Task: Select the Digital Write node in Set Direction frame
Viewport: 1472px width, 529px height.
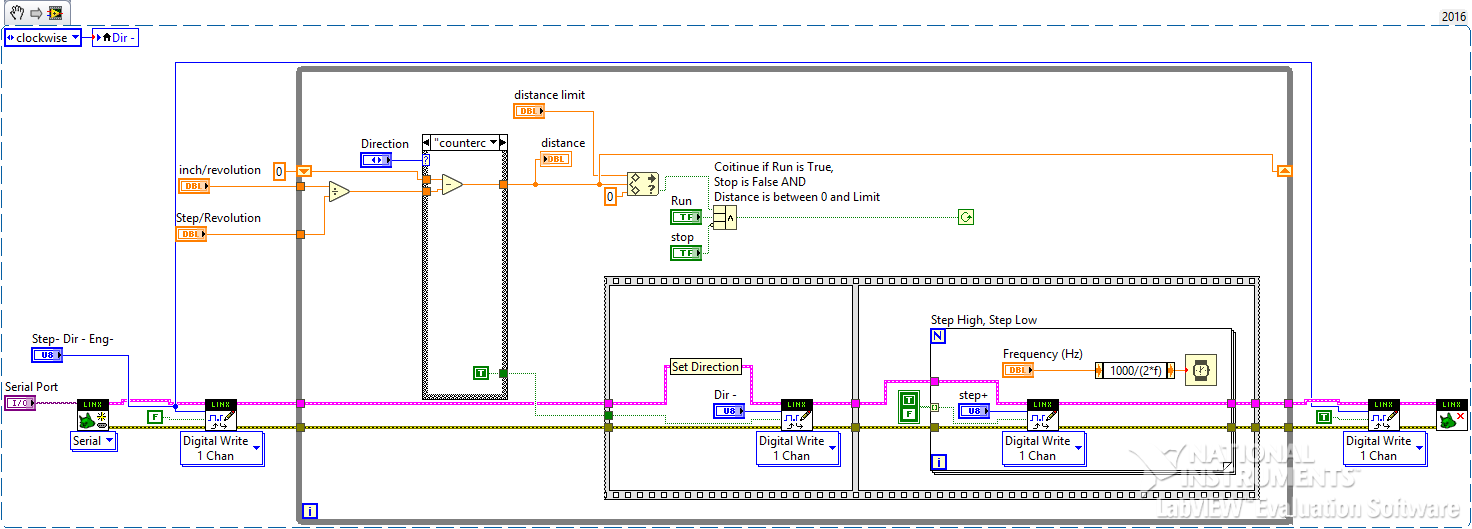Action: point(797,415)
